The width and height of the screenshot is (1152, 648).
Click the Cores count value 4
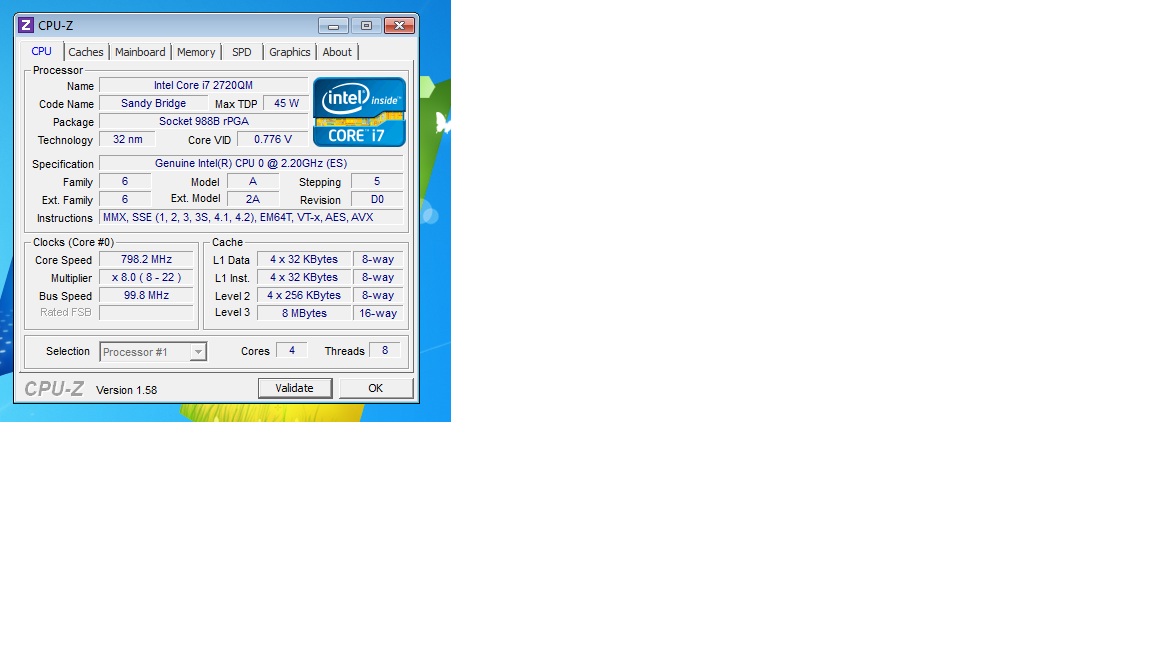pos(292,350)
